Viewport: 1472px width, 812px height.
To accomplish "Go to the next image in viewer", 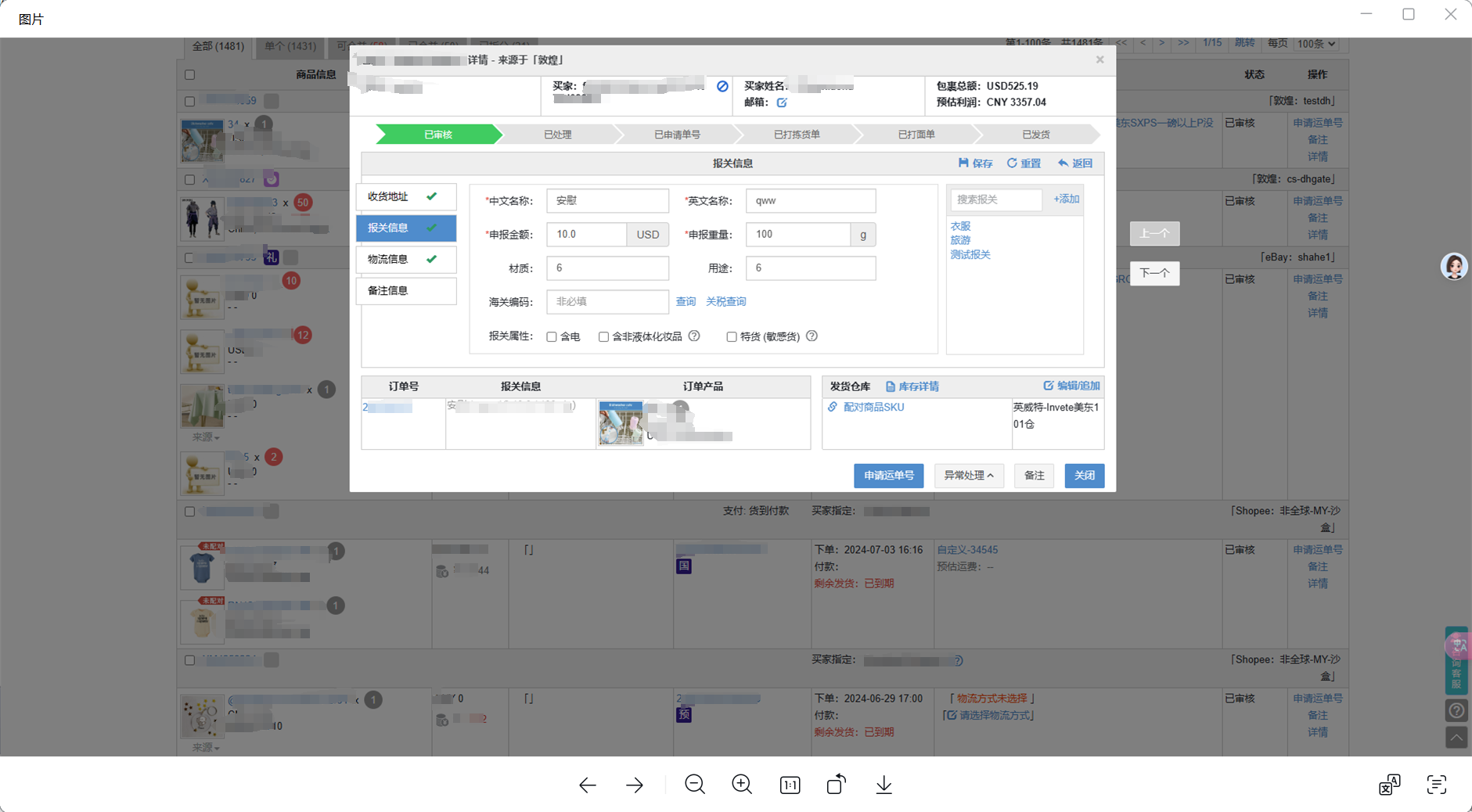I will coord(635,785).
